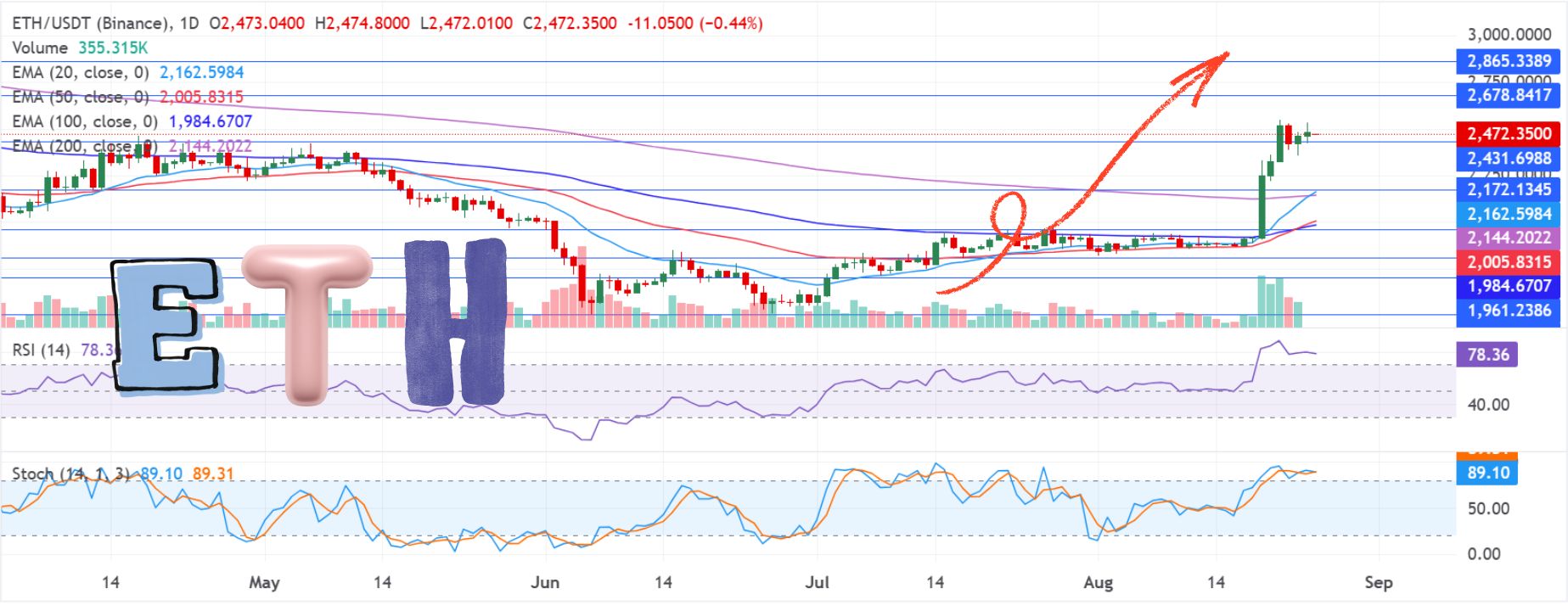The height and width of the screenshot is (611, 1568).
Task: Select the EMA (50, close, 0) legend label
Action: (x=81, y=97)
